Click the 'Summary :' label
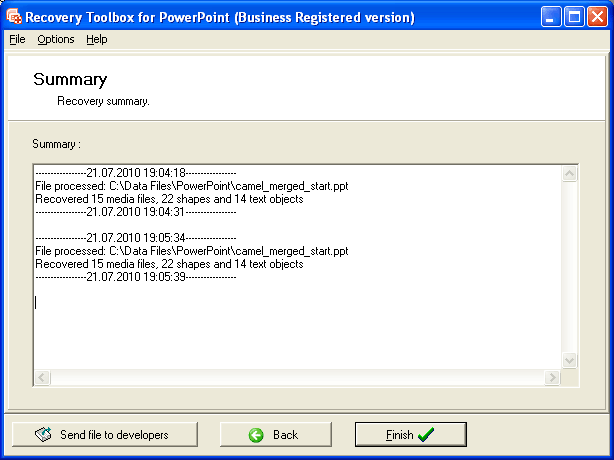The width and height of the screenshot is (614, 460). (x=56, y=144)
